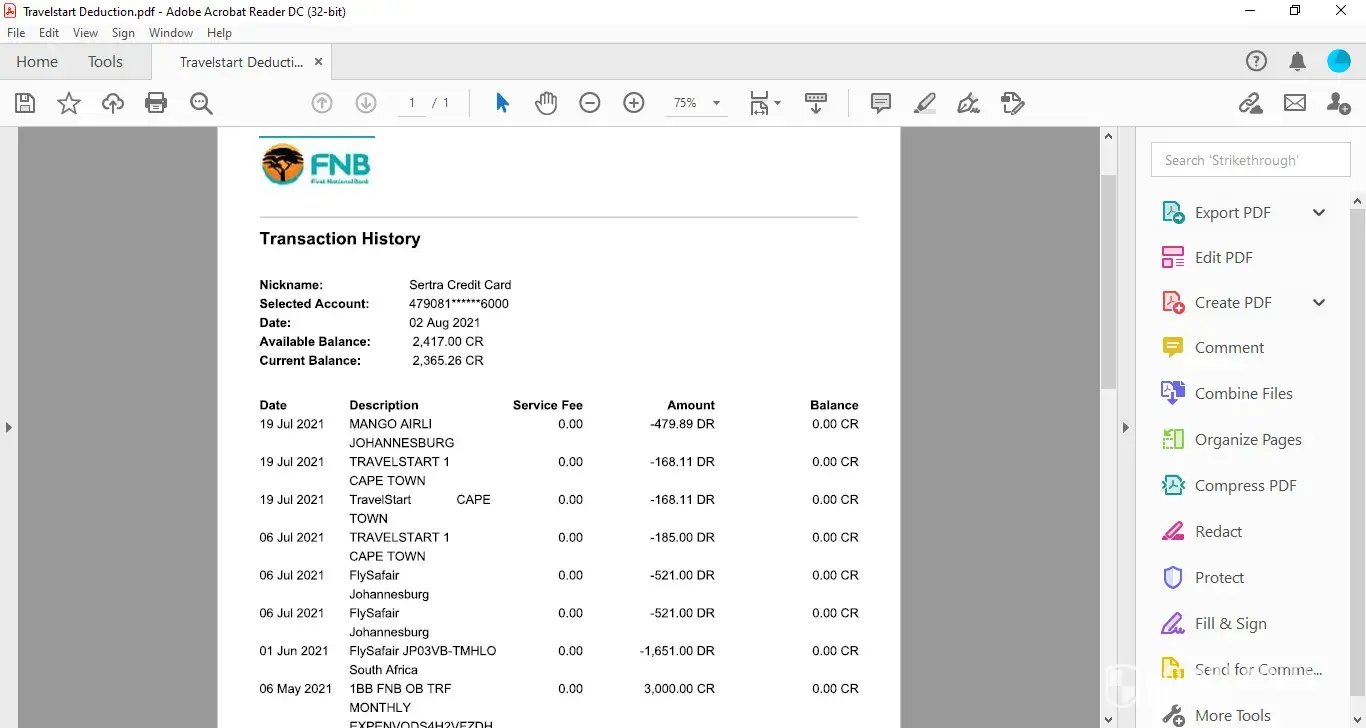Click the Save file icon
This screenshot has width=1366, height=728.
[x=25, y=103]
